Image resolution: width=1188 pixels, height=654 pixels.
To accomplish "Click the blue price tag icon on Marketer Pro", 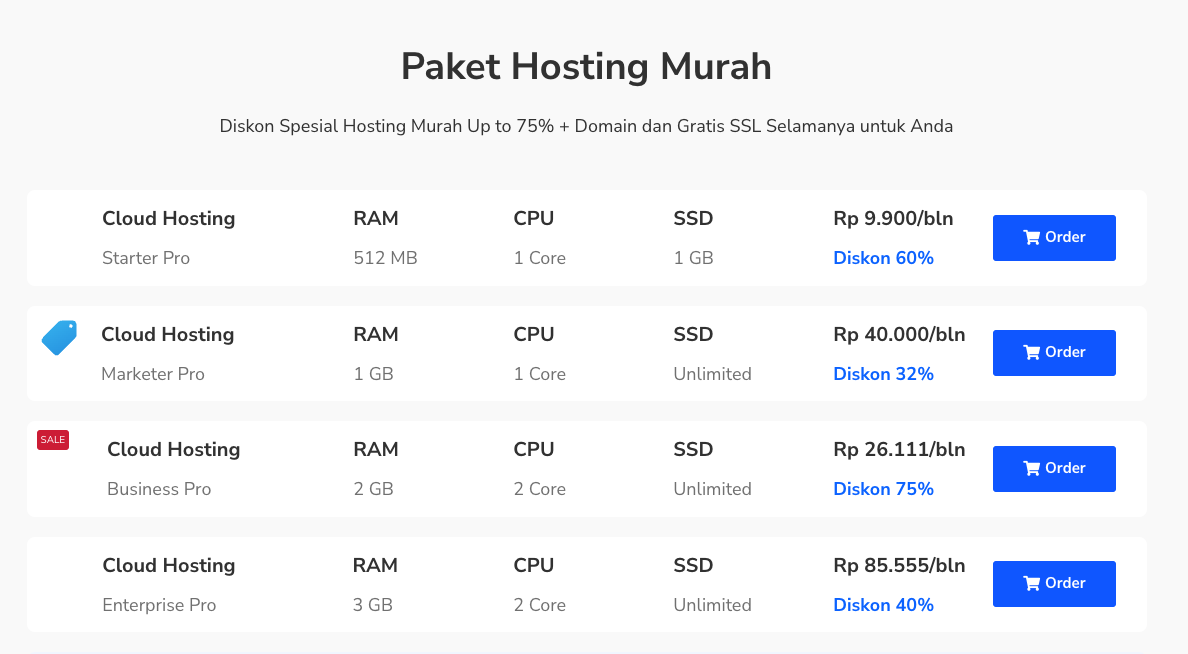I will click(x=59, y=337).
